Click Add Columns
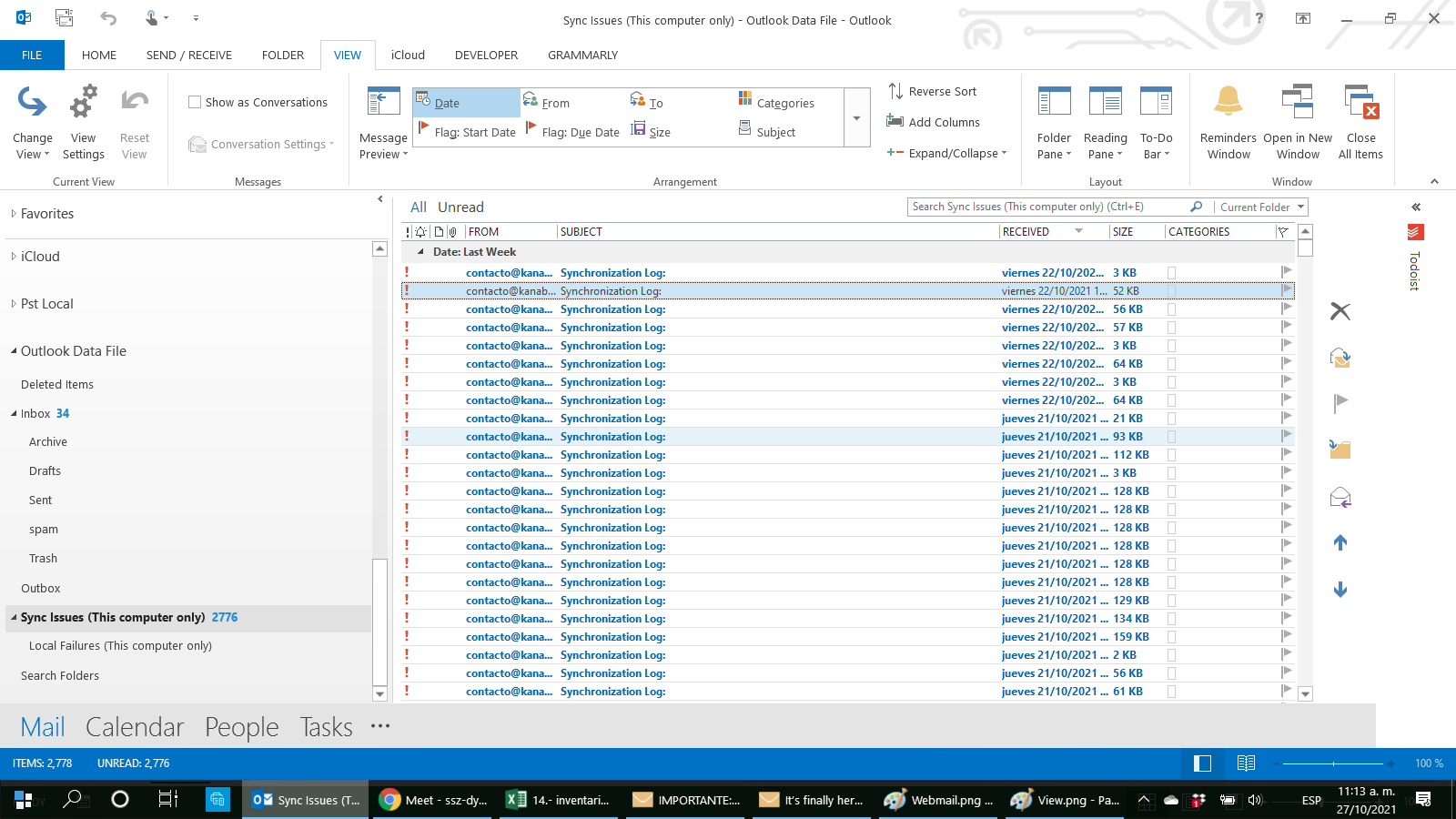Screen dimensions: 1456x819 (934, 122)
